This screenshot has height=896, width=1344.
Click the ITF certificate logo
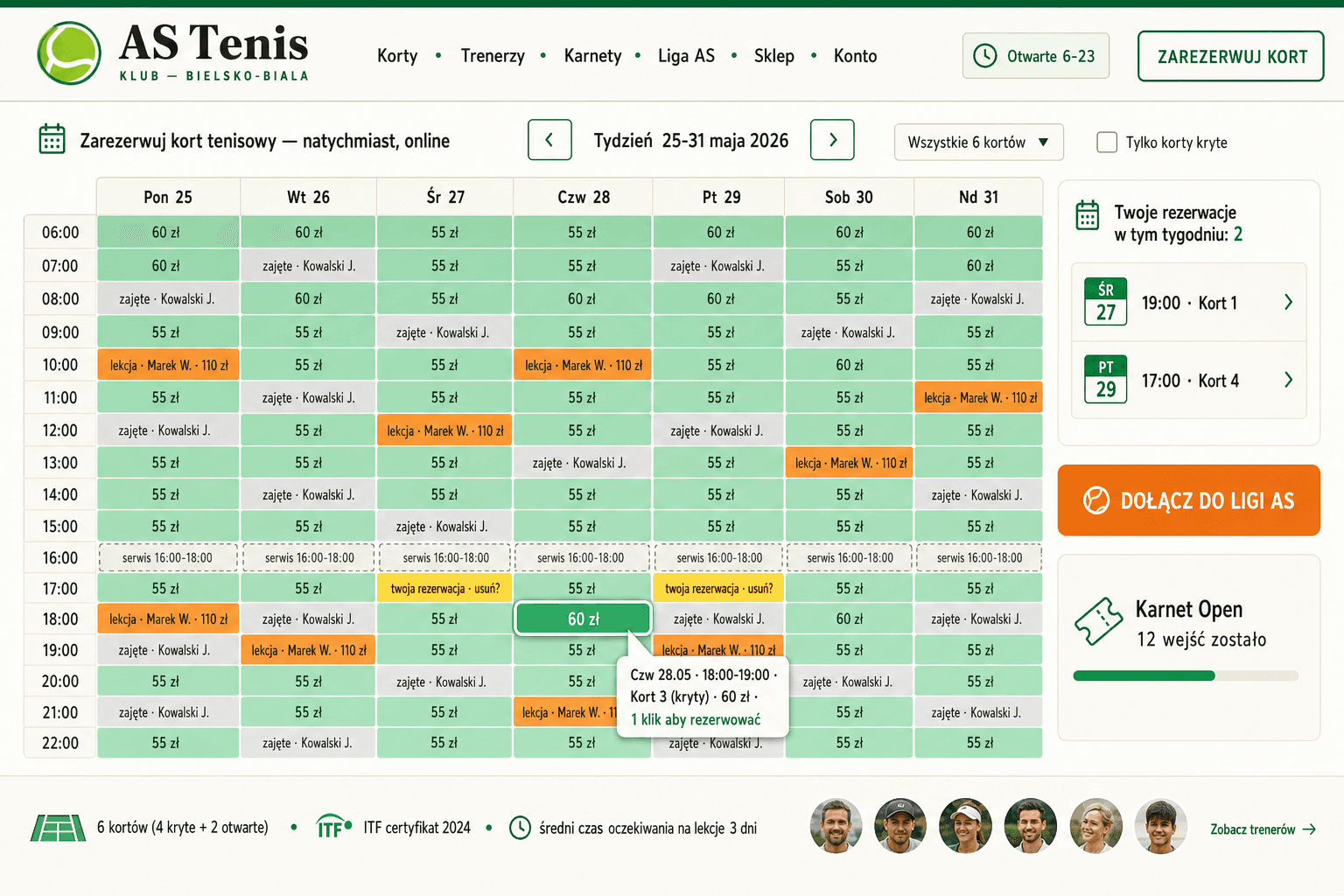(x=333, y=826)
